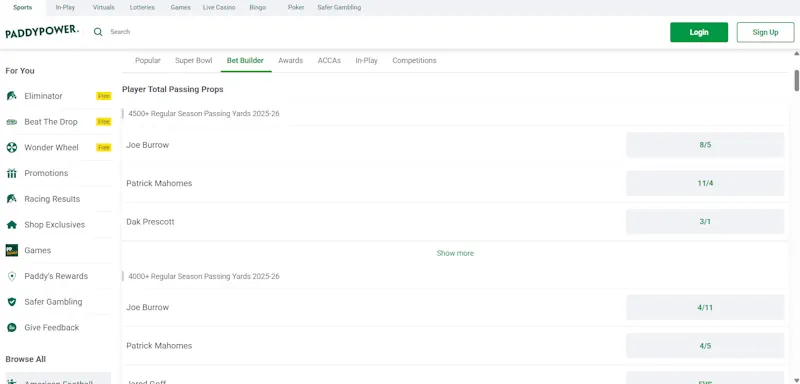Viewport: 800px width, 384px height.
Task: Click the Patrick Mahomes name under 4000+ yards
Action: pyautogui.click(x=159, y=346)
